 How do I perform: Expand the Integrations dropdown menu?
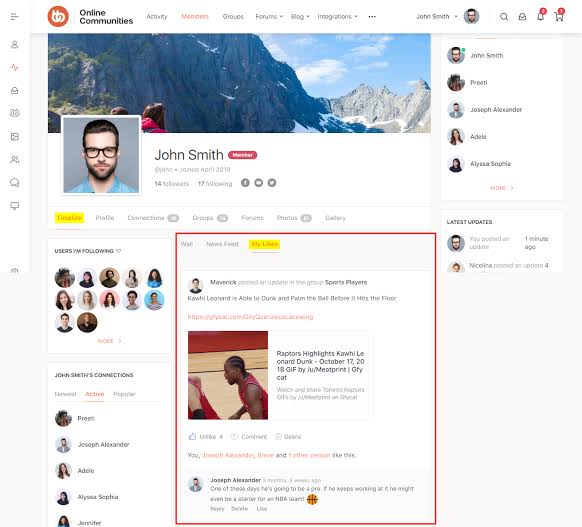[337, 17]
